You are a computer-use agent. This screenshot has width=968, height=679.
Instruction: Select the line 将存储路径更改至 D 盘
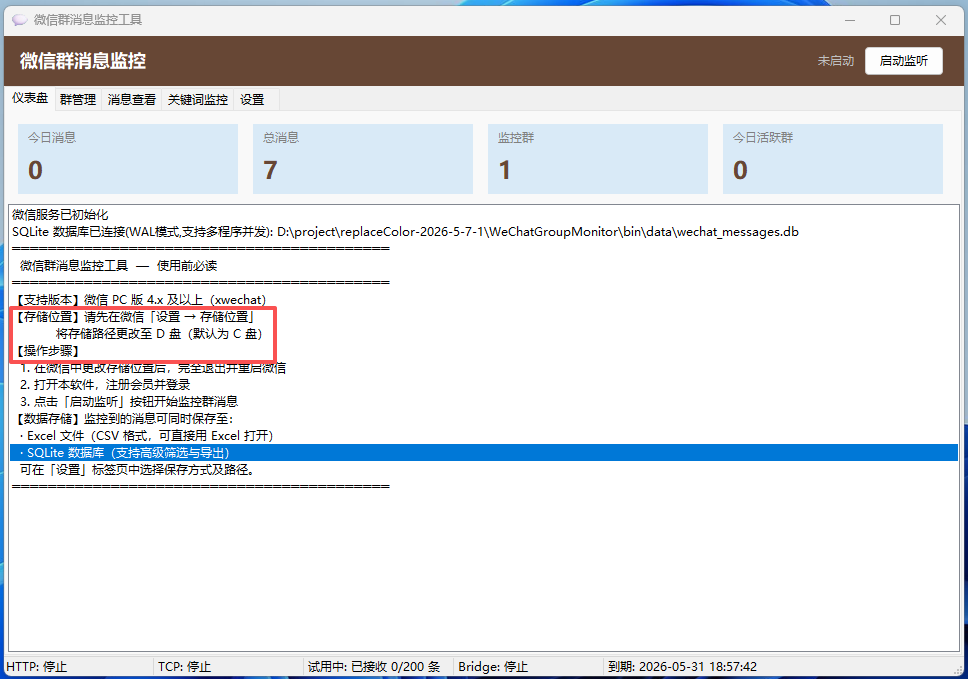tap(484, 334)
